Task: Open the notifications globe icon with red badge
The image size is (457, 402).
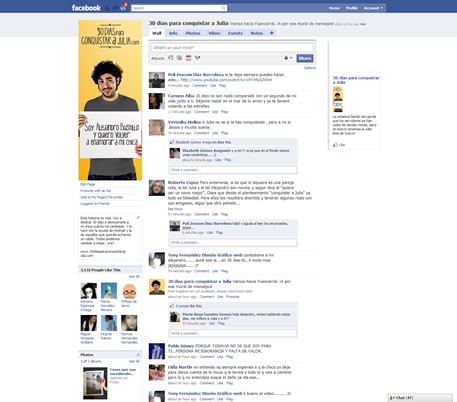Action: coord(123,7)
